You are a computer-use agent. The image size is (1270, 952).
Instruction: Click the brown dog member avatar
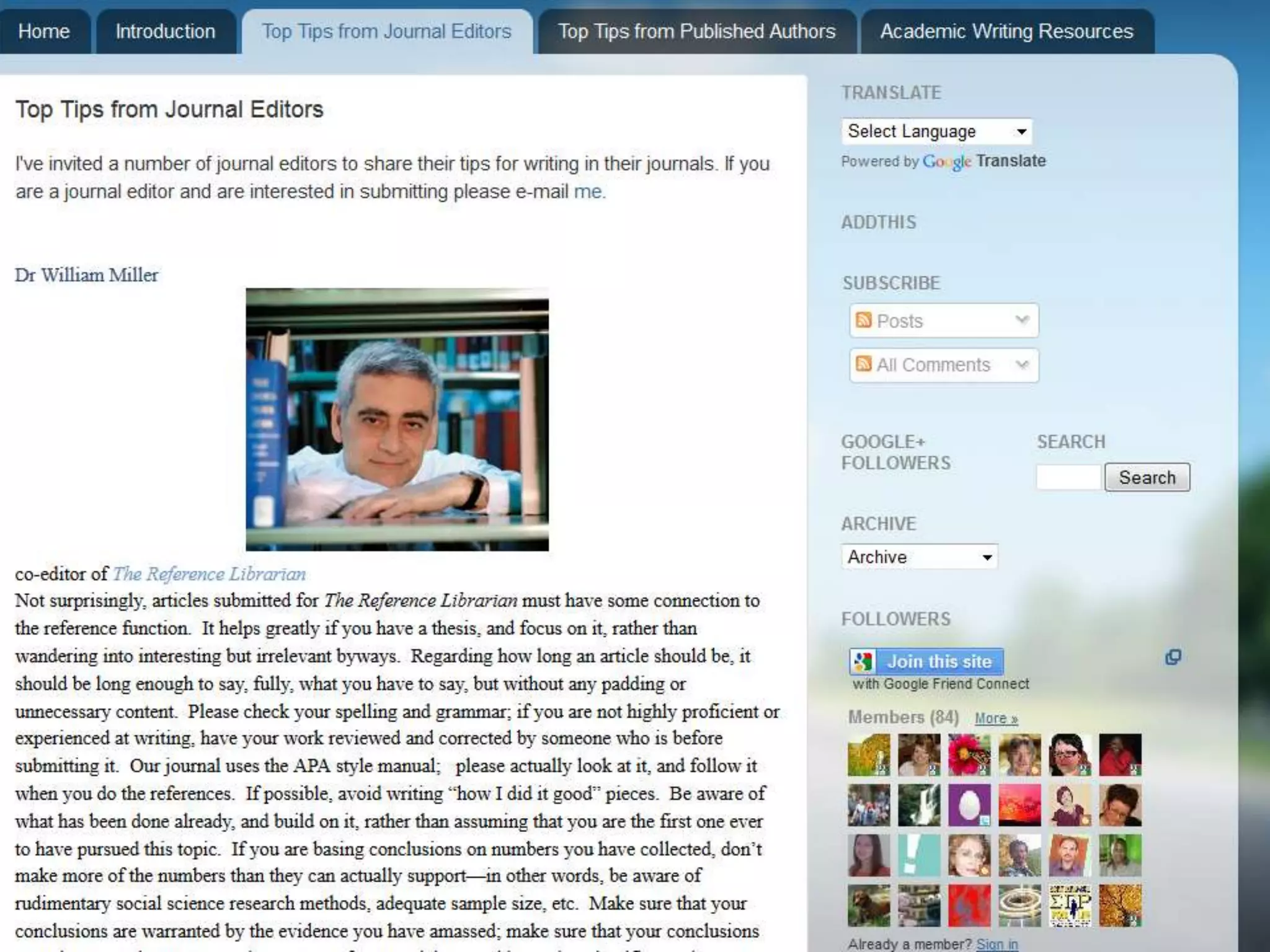click(x=868, y=906)
